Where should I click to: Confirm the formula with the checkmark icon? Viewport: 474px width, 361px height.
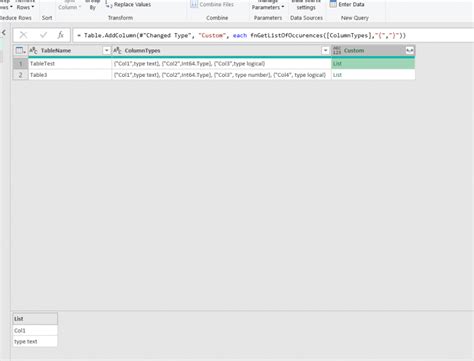pos(43,35)
